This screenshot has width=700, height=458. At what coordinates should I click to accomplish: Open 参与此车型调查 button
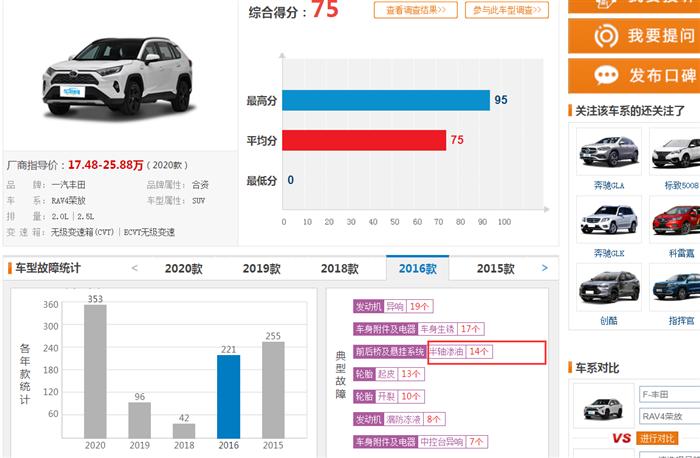tap(507, 10)
